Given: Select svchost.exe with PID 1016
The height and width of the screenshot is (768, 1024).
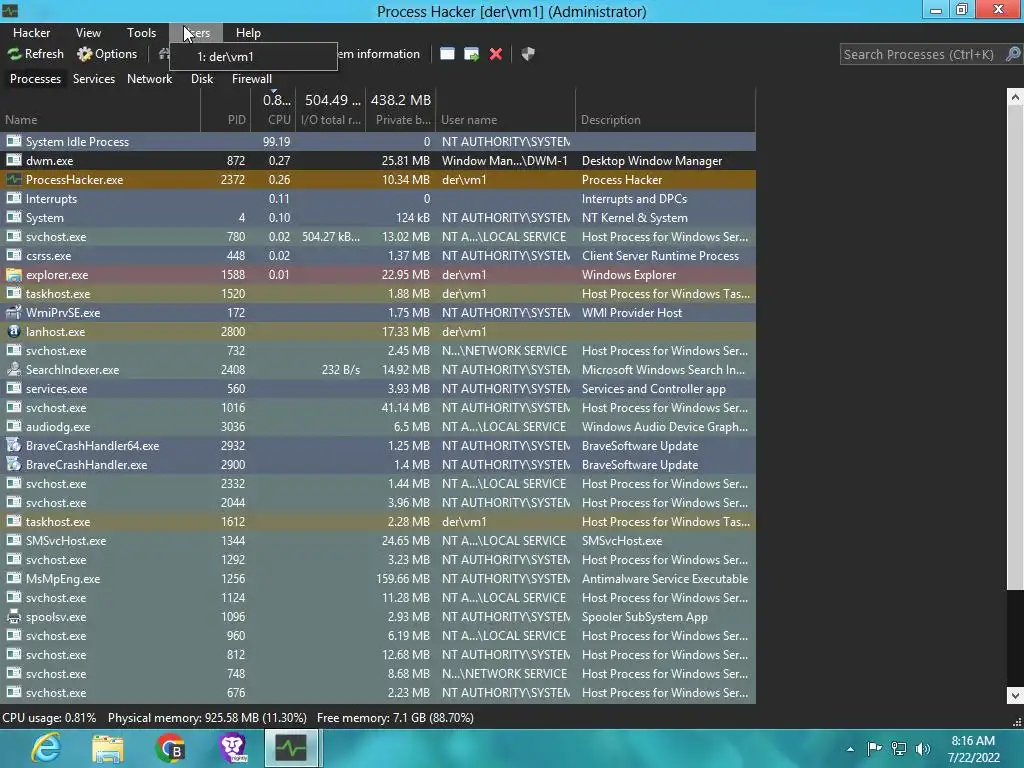Looking at the screenshot, I should pyautogui.click(x=377, y=408).
